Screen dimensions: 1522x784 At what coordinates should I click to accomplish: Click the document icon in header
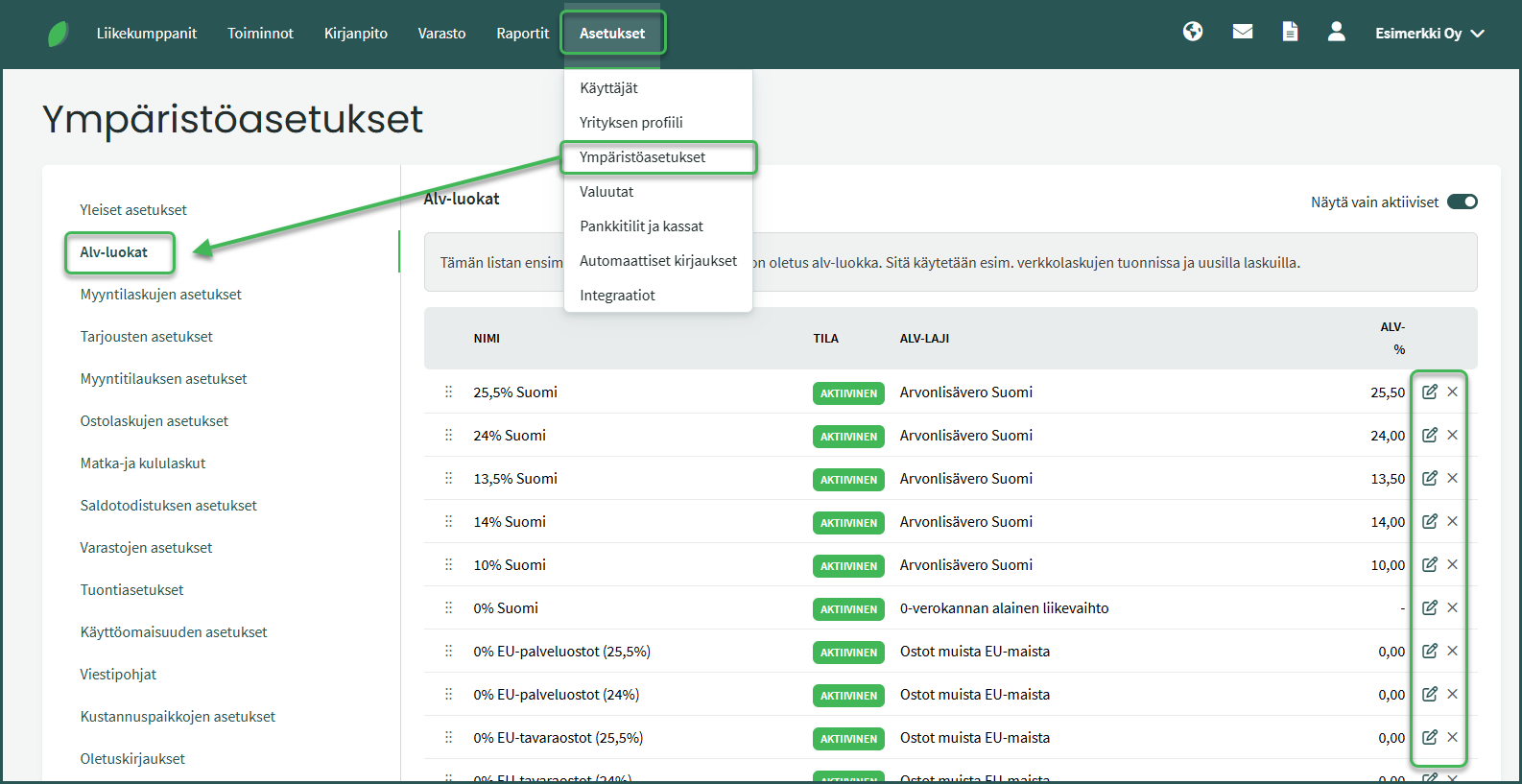coord(1291,32)
